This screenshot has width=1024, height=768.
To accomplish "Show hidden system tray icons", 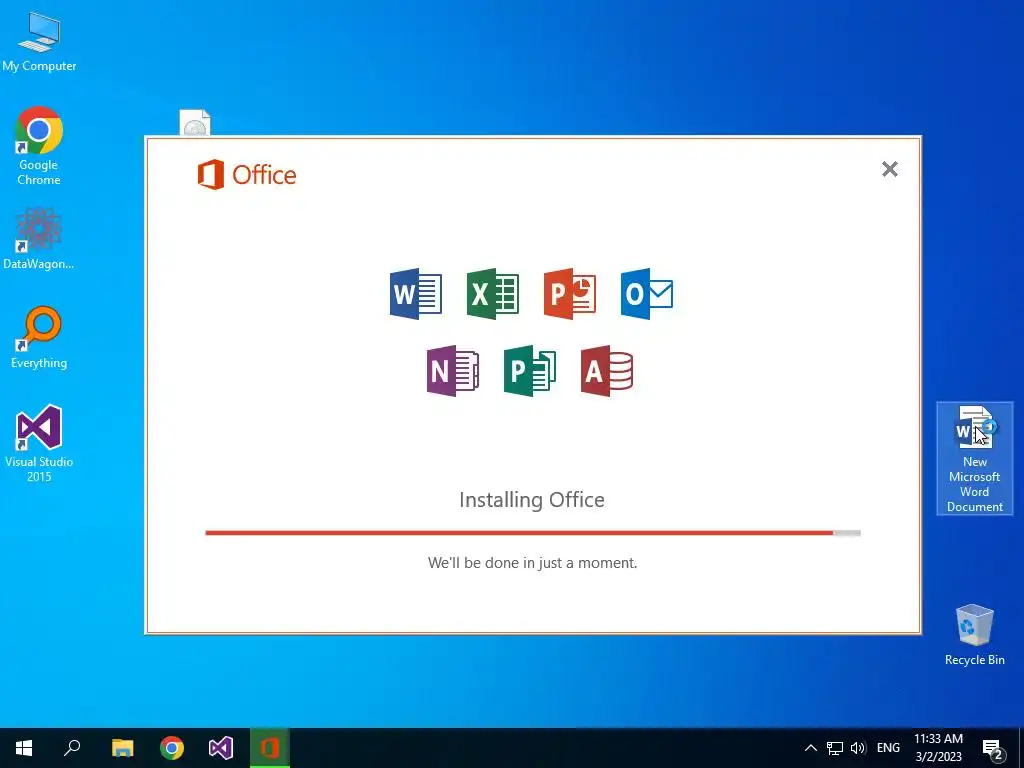I will (810, 748).
